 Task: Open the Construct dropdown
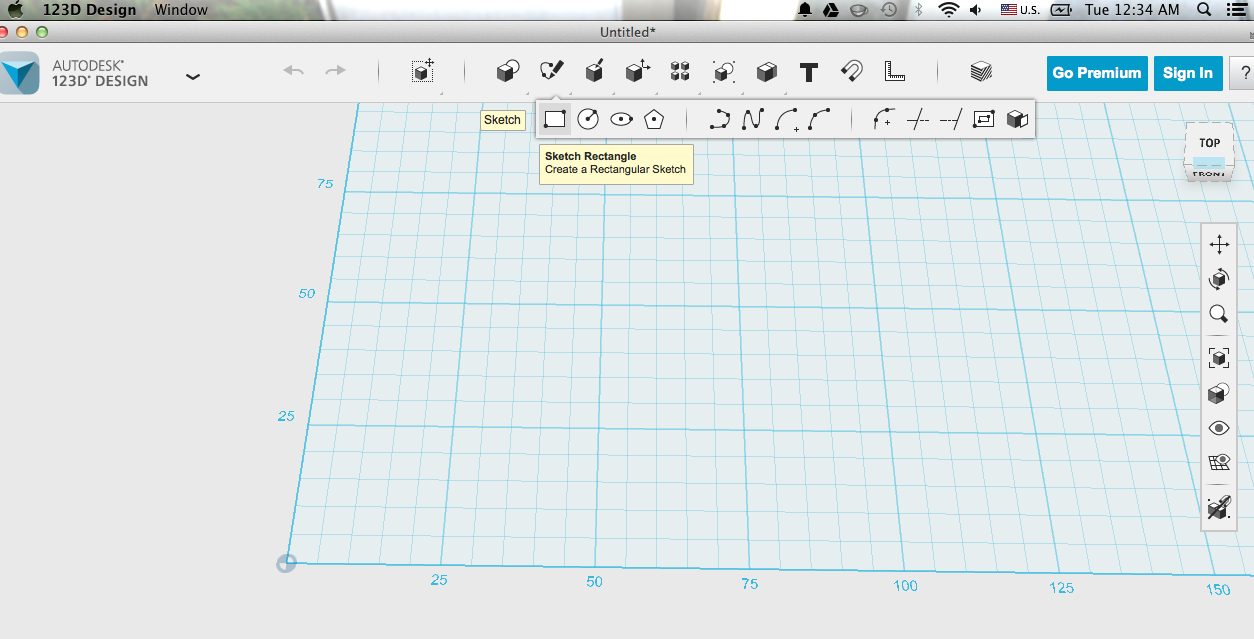[594, 72]
